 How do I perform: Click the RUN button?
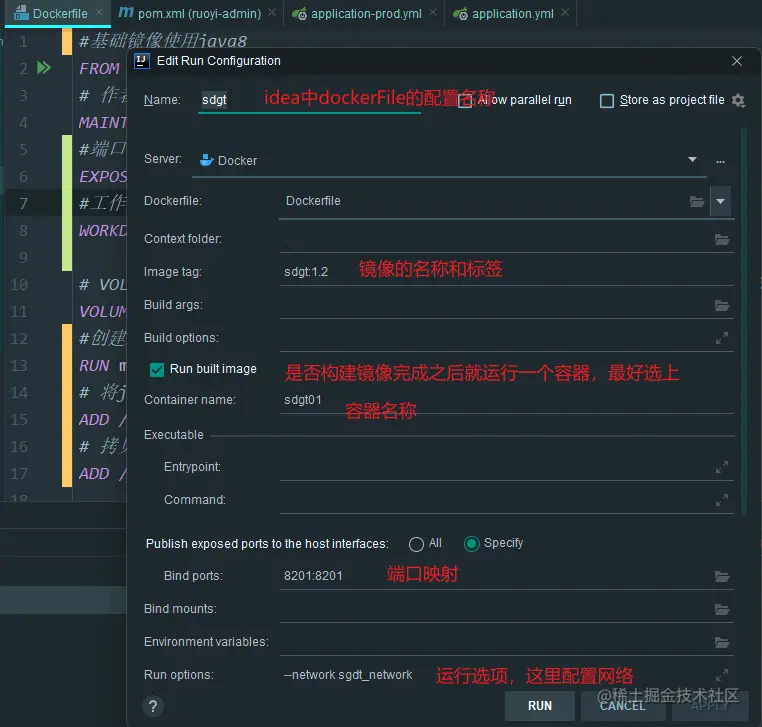coord(539,706)
